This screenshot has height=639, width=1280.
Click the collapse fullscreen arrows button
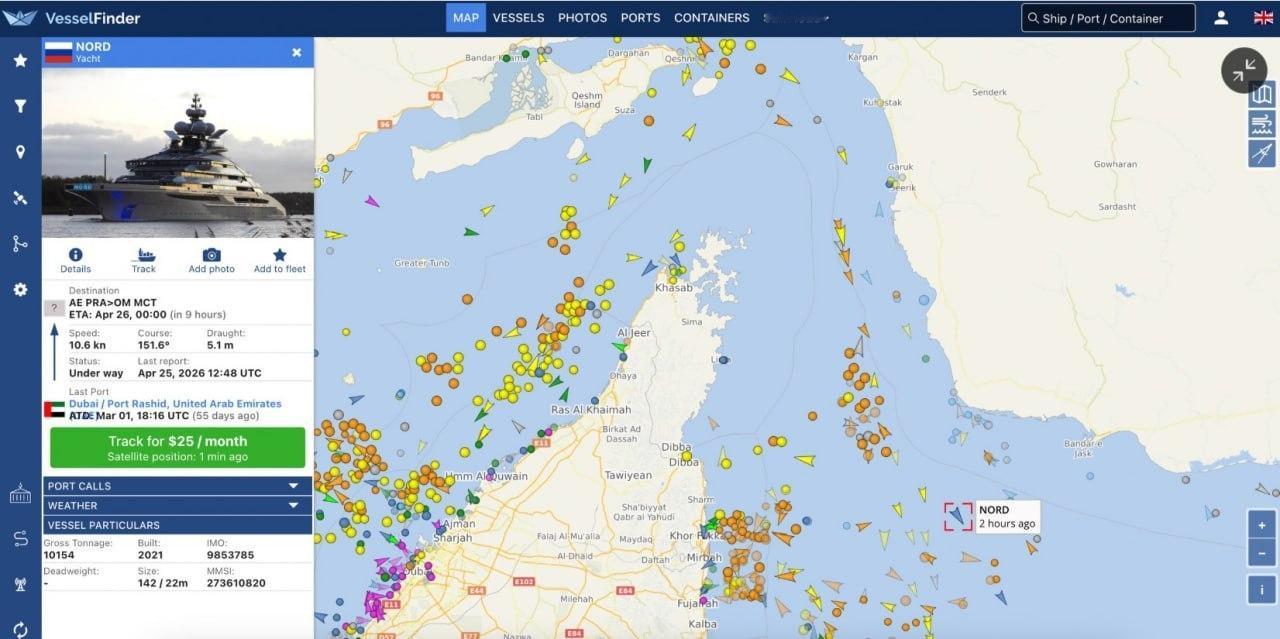pyautogui.click(x=1244, y=70)
